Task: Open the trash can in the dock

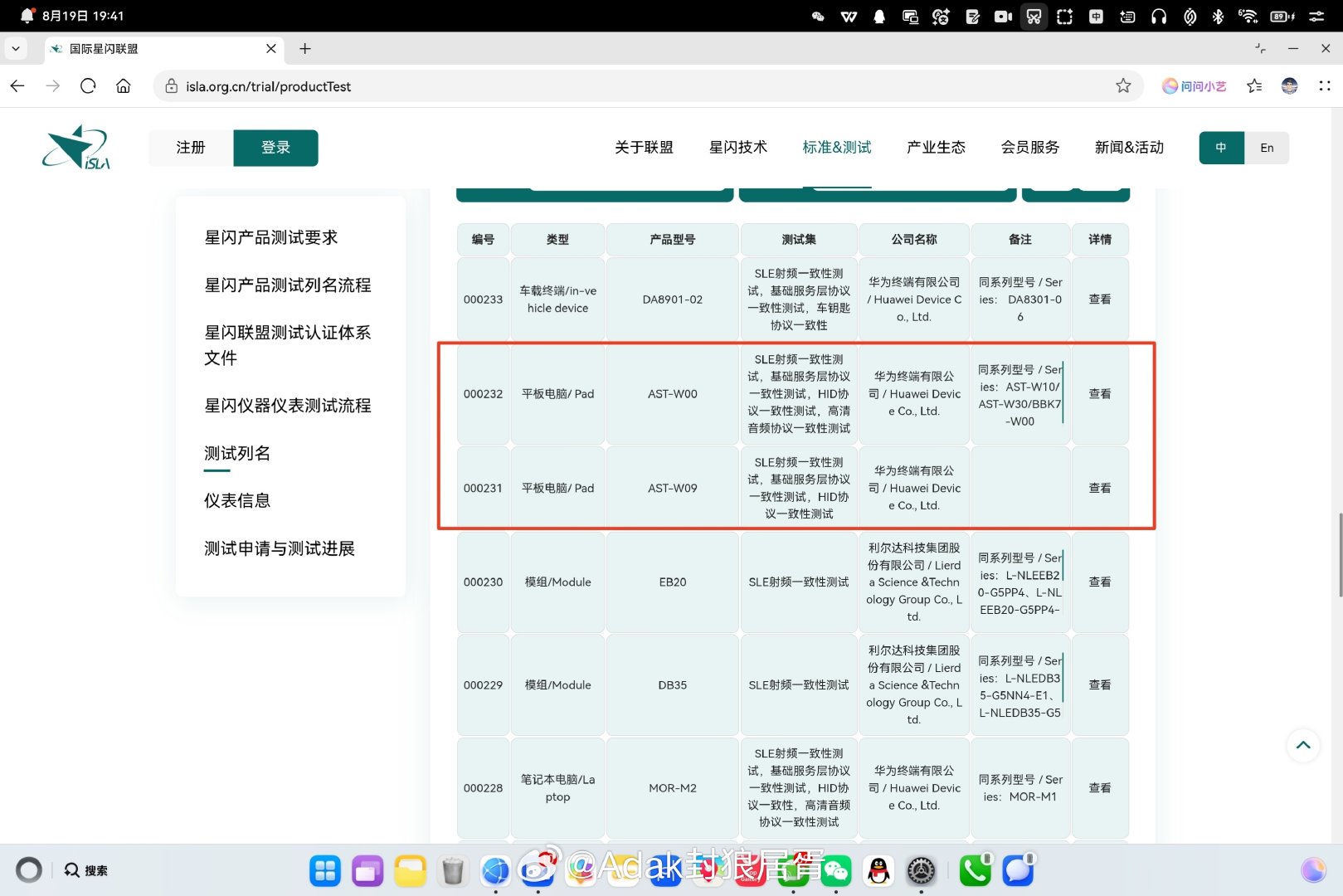Action: pyautogui.click(x=453, y=870)
